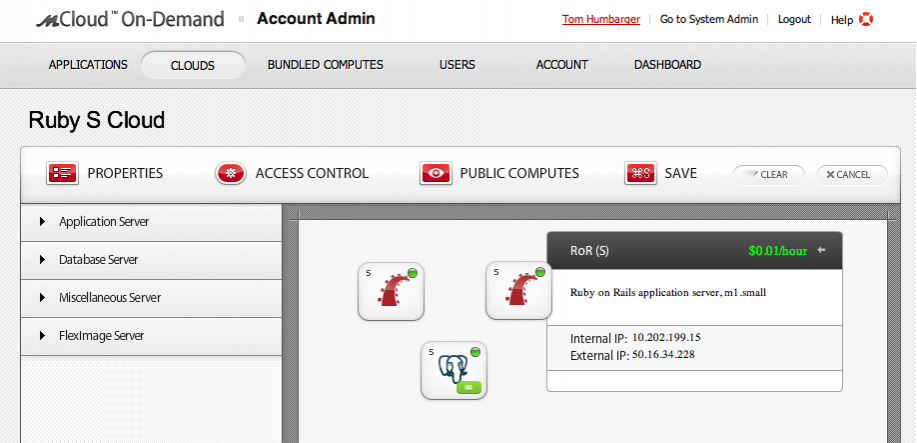Click the red Properties icon
This screenshot has height=443, width=917.
[62, 173]
